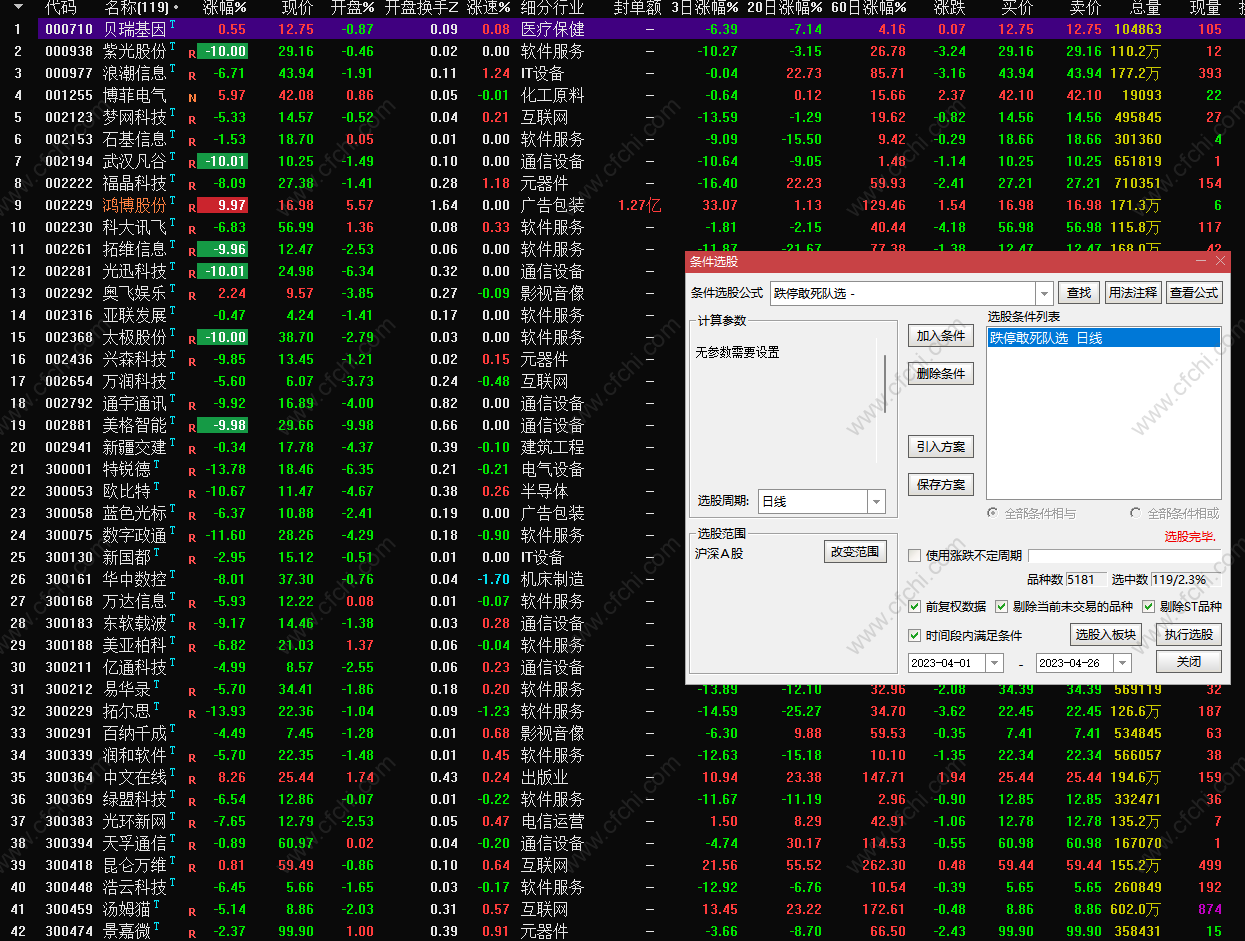Select the 科大讯飞 row name

135,228
